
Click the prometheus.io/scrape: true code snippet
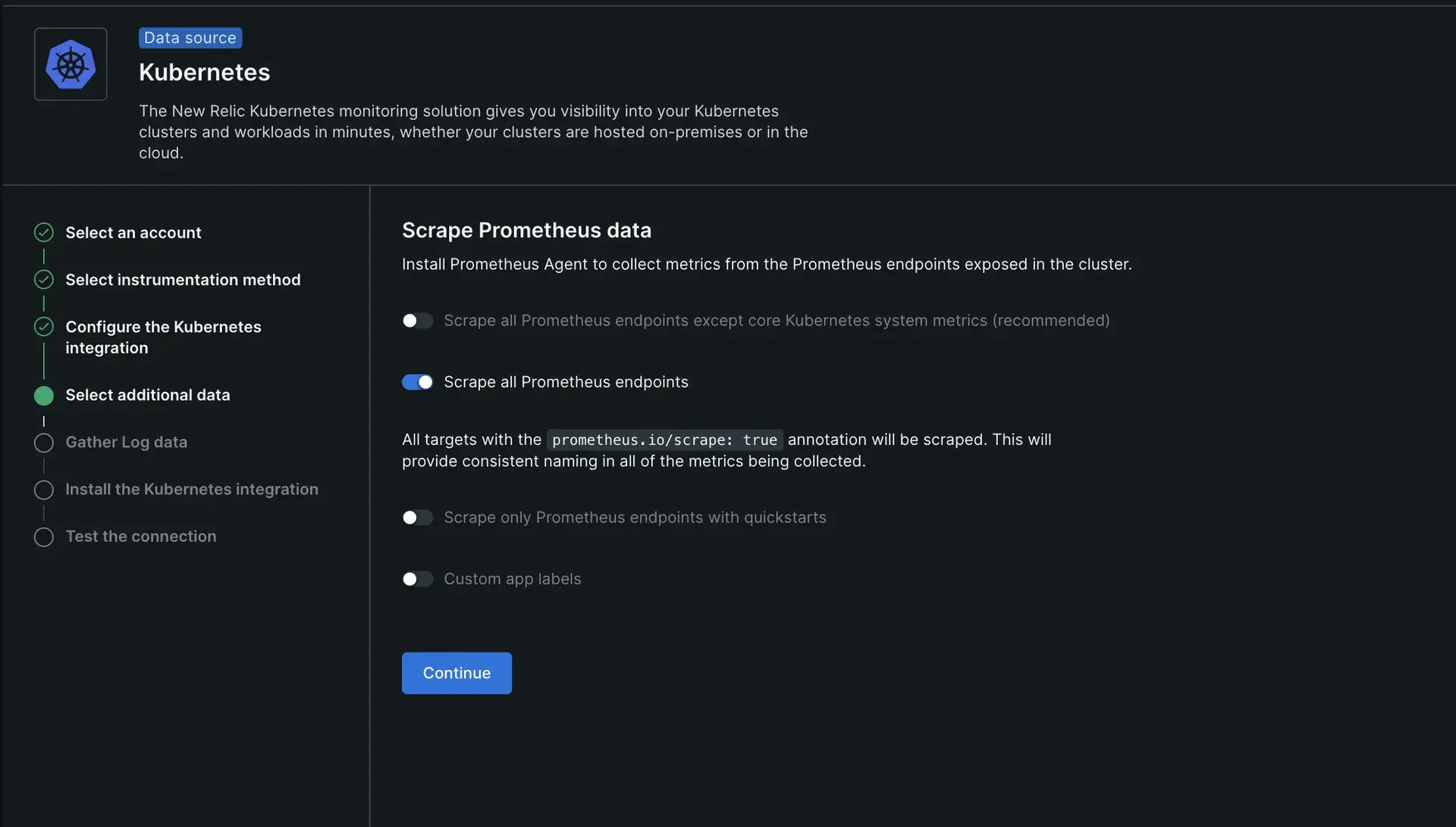point(664,440)
